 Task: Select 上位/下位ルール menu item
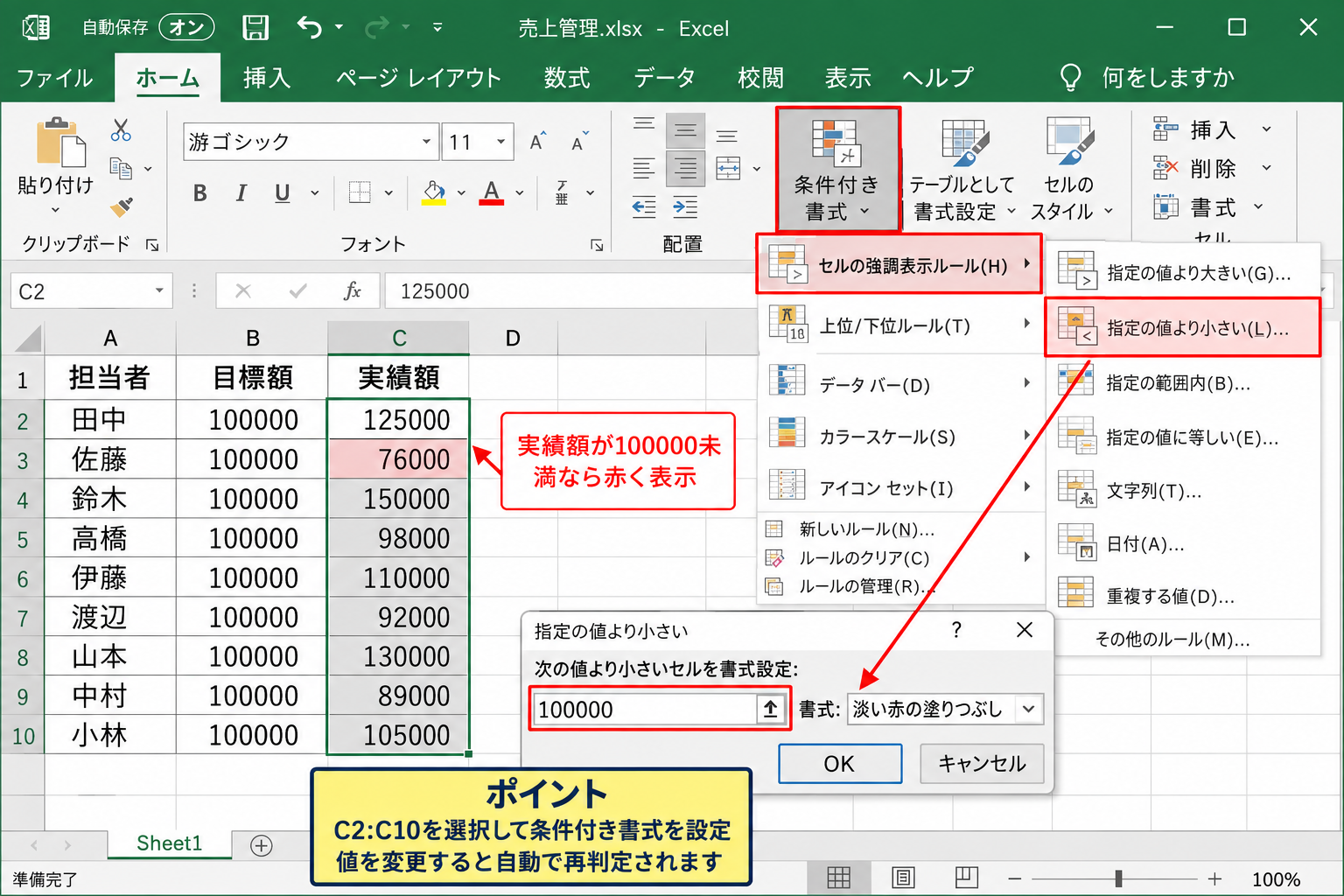(x=900, y=326)
